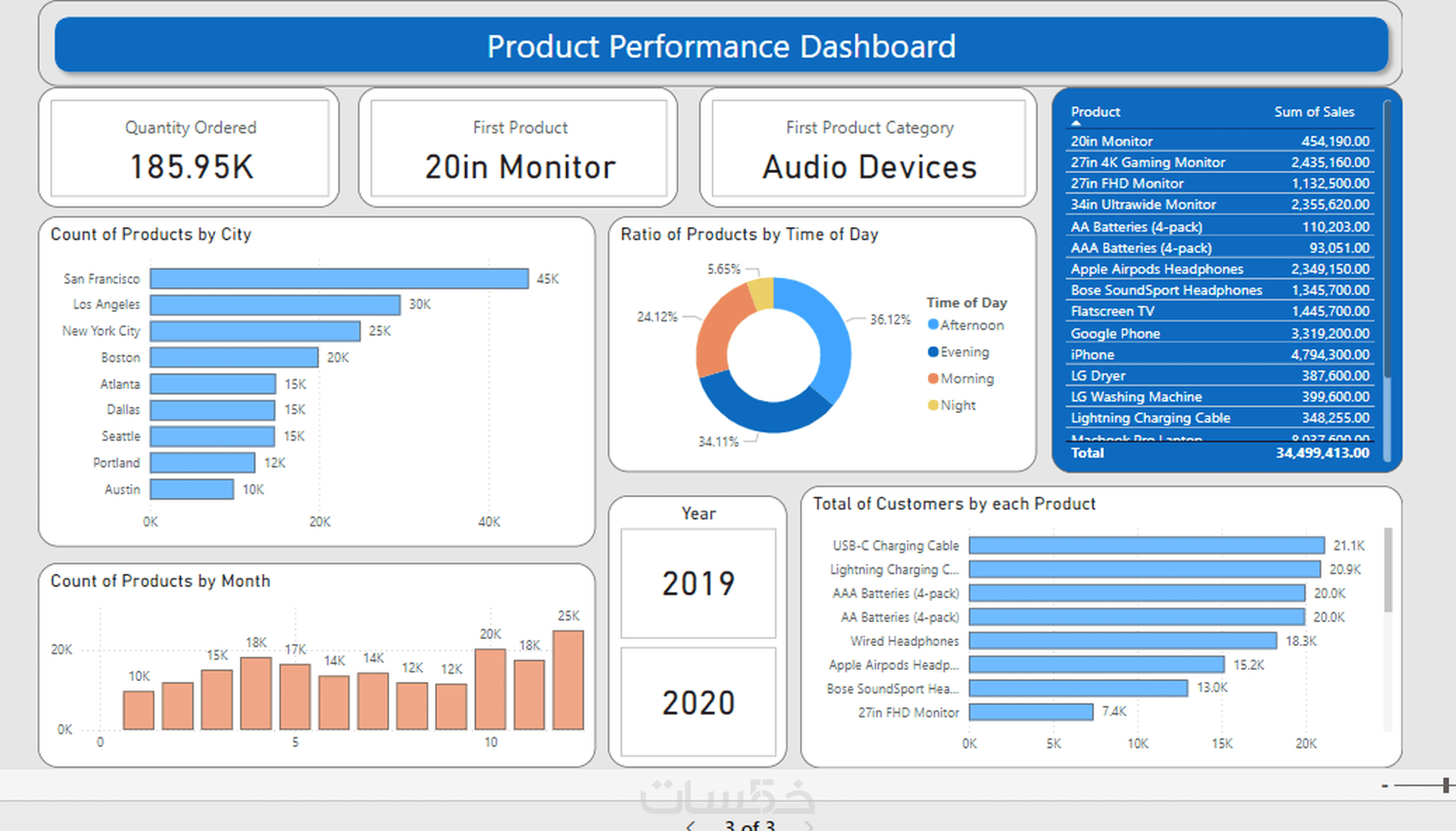Select Flatscreen TV in the table
The height and width of the screenshot is (831, 1456).
pyautogui.click(x=1220, y=311)
